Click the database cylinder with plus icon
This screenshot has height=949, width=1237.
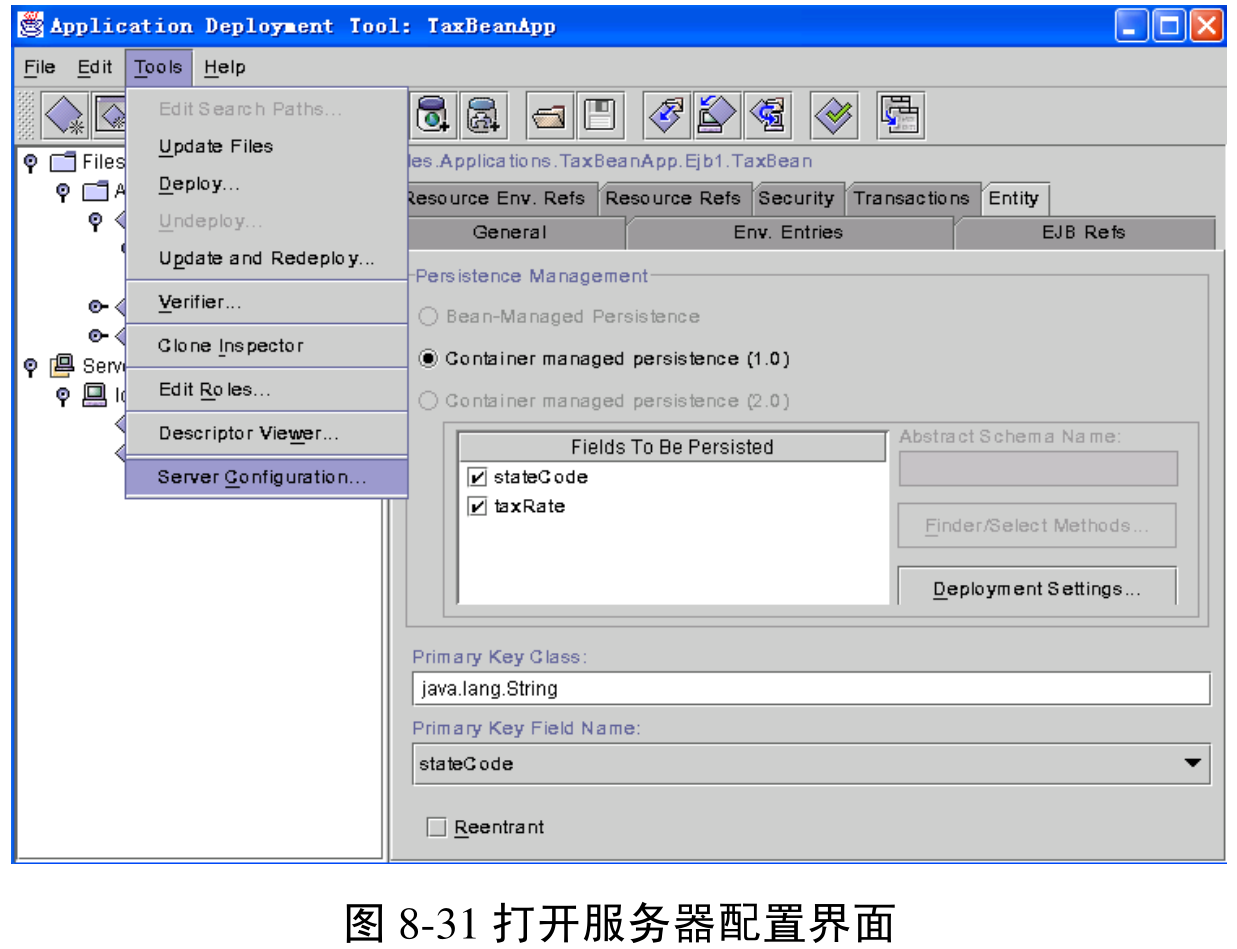click(485, 116)
